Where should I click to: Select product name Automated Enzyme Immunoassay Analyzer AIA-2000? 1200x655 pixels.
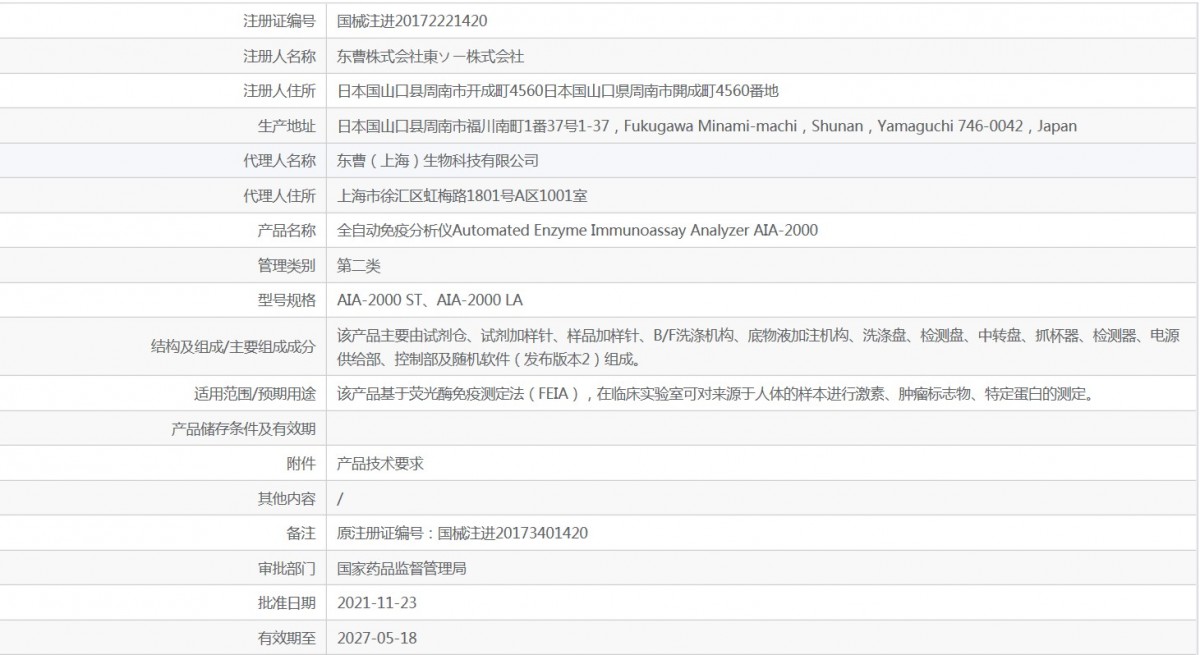click(x=577, y=231)
